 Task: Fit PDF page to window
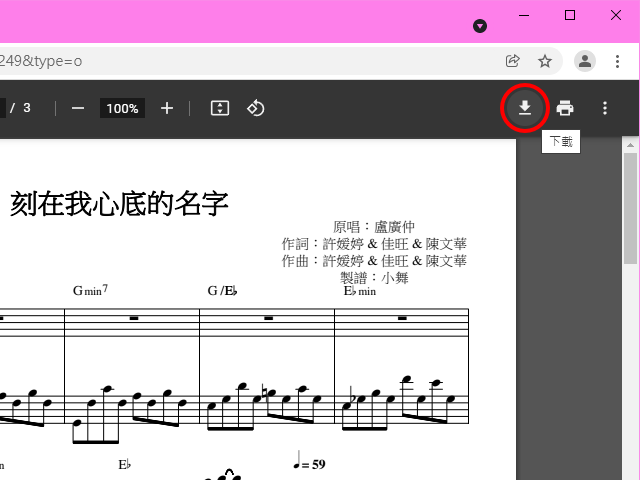click(220, 108)
